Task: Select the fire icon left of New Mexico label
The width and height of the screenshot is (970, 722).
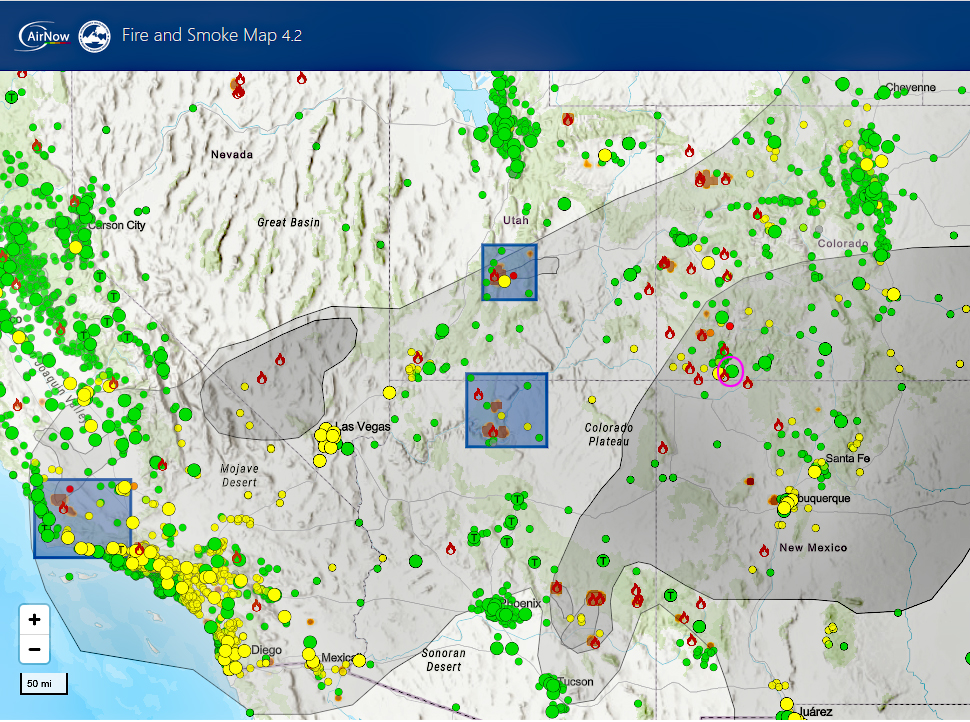Action: (x=765, y=551)
